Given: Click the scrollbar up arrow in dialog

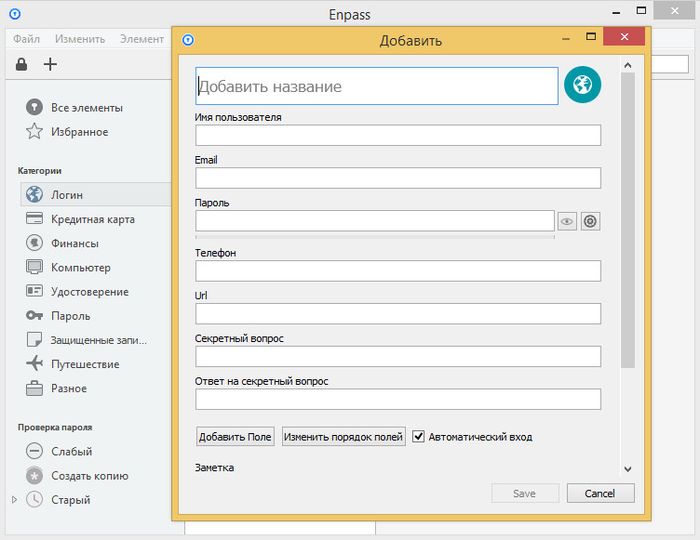Looking at the screenshot, I should pos(628,66).
